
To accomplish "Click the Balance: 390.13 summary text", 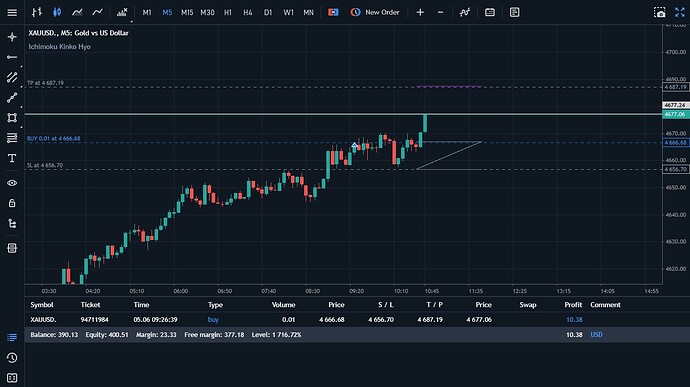I will click(54, 335).
